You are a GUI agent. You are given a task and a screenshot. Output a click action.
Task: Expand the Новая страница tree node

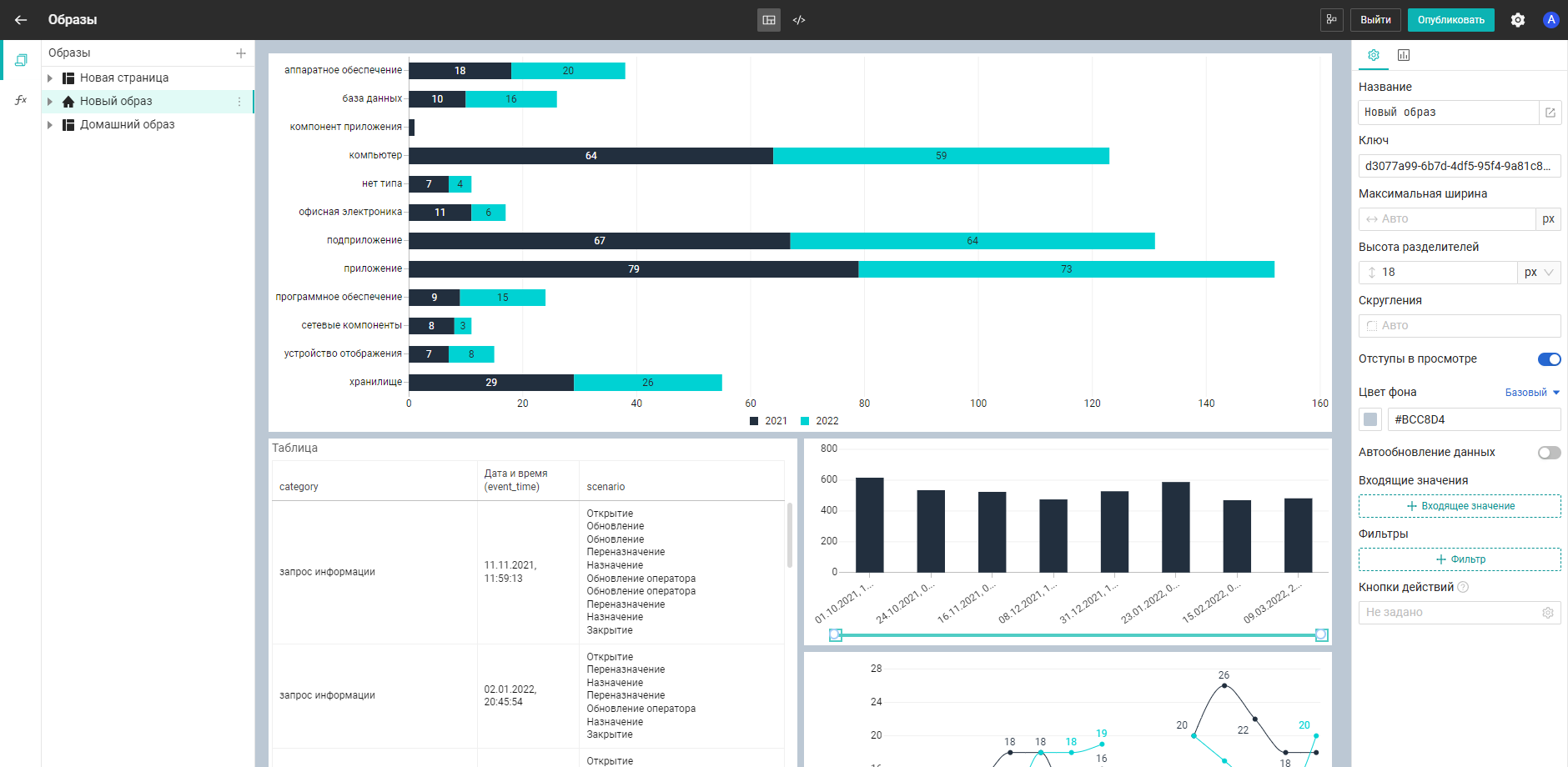coord(50,78)
